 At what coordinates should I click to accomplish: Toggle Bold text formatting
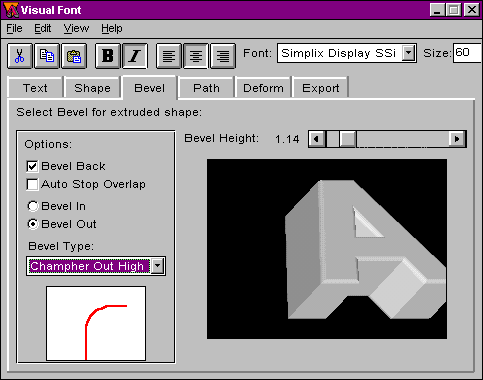click(108, 56)
